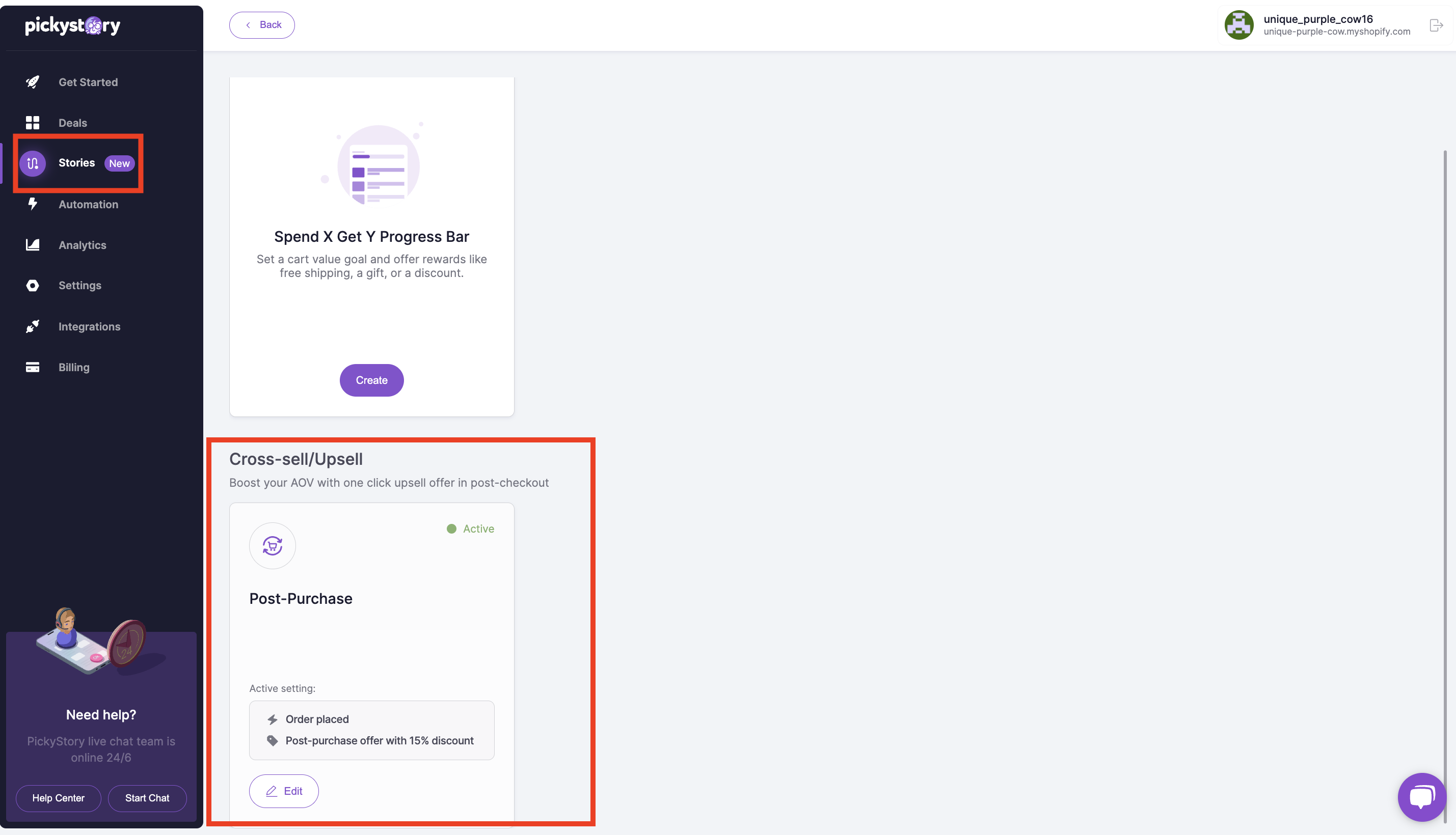Viewport: 1456px width, 835px height.
Task: Click the Analytics chart icon
Action: coord(33,245)
